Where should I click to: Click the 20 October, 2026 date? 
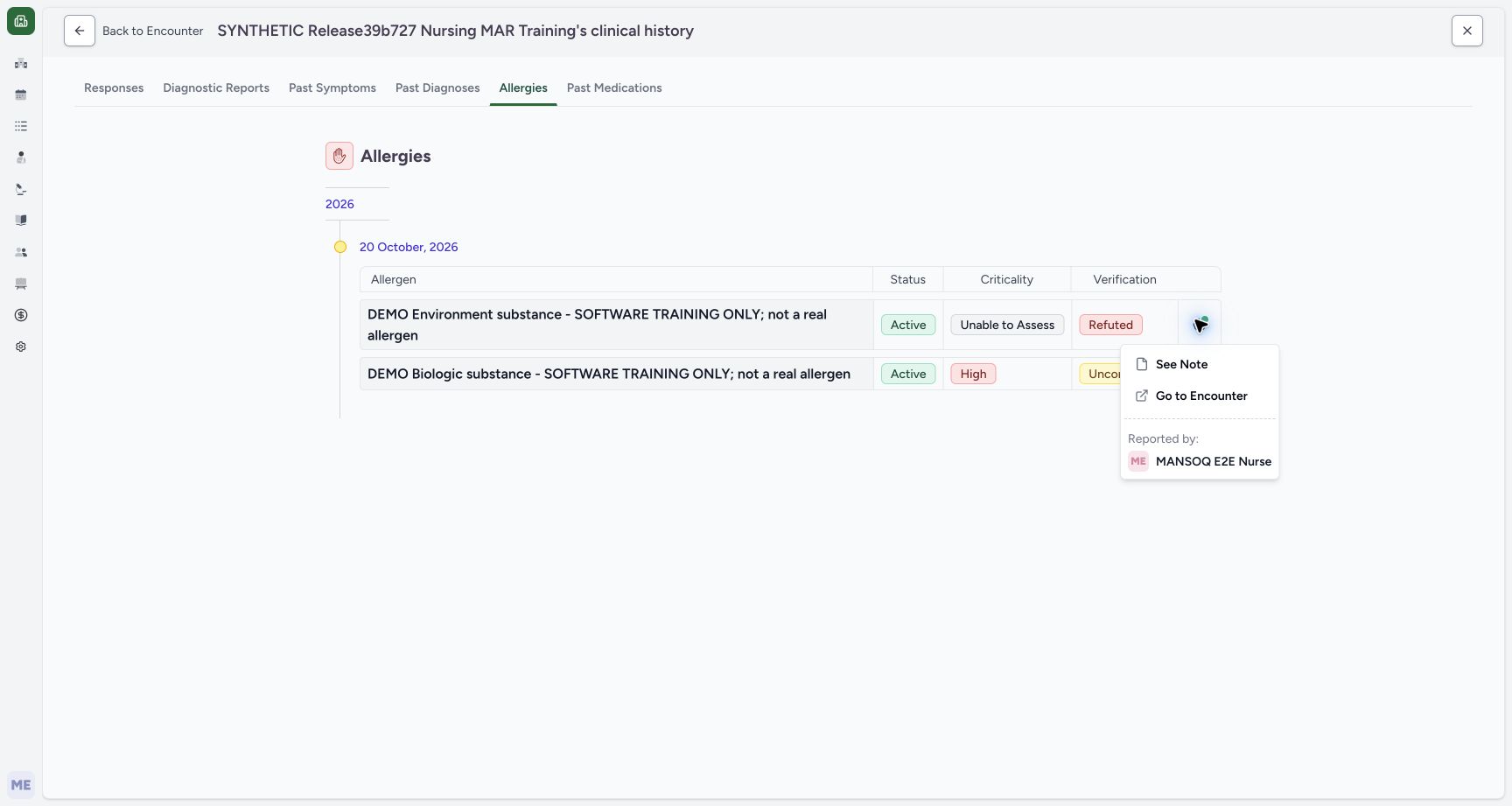click(409, 247)
